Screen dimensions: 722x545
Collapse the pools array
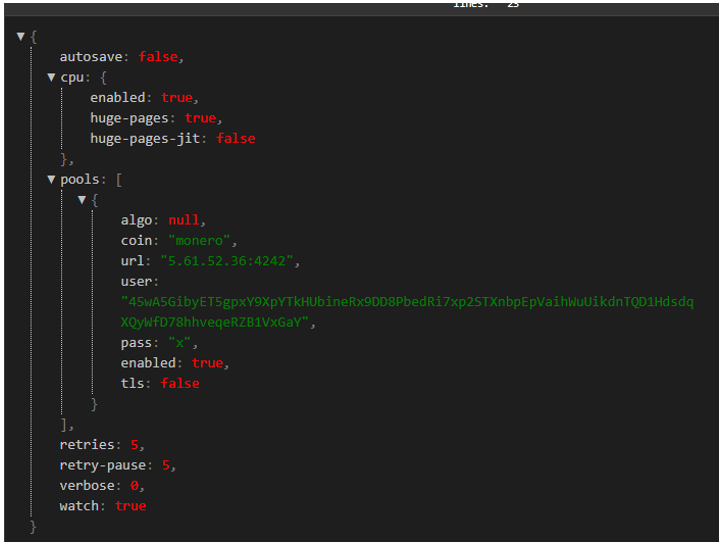(51, 180)
